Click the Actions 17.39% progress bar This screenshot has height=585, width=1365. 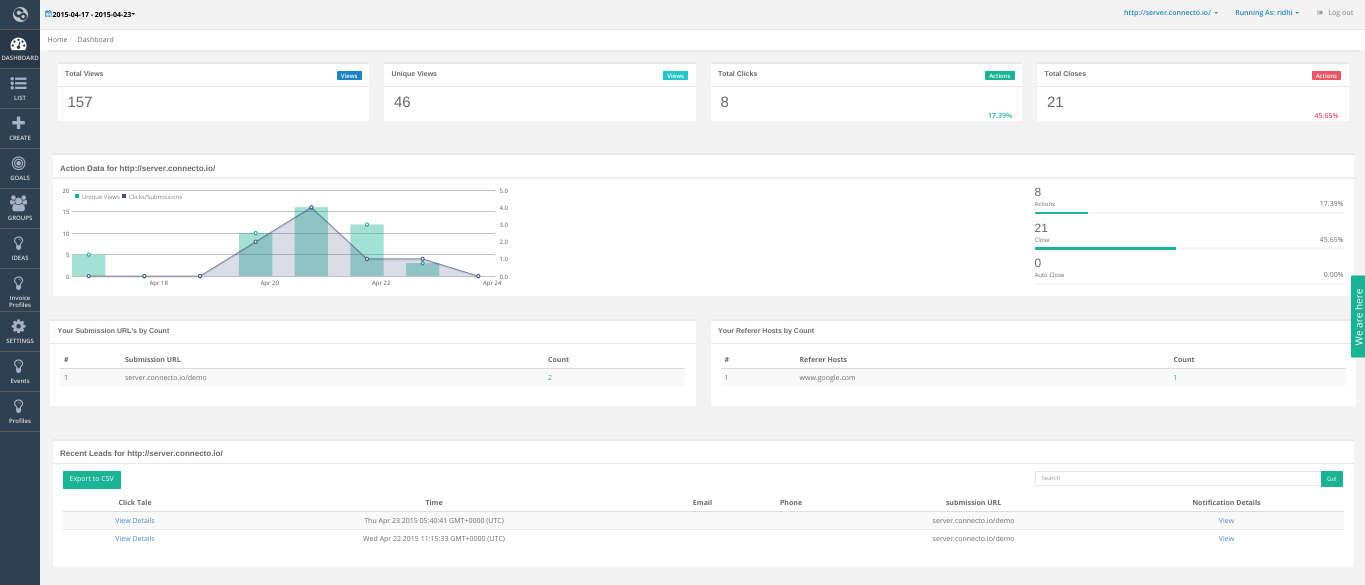1188,212
